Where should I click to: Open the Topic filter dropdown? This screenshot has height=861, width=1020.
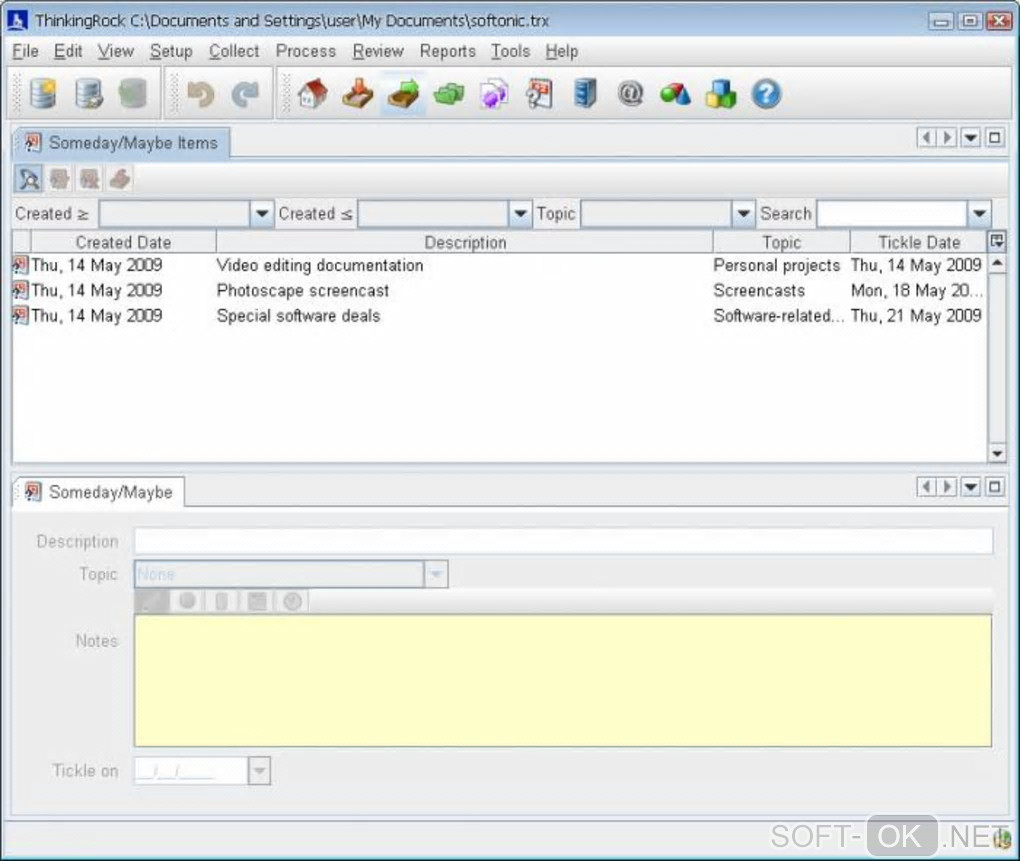[743, 213]
